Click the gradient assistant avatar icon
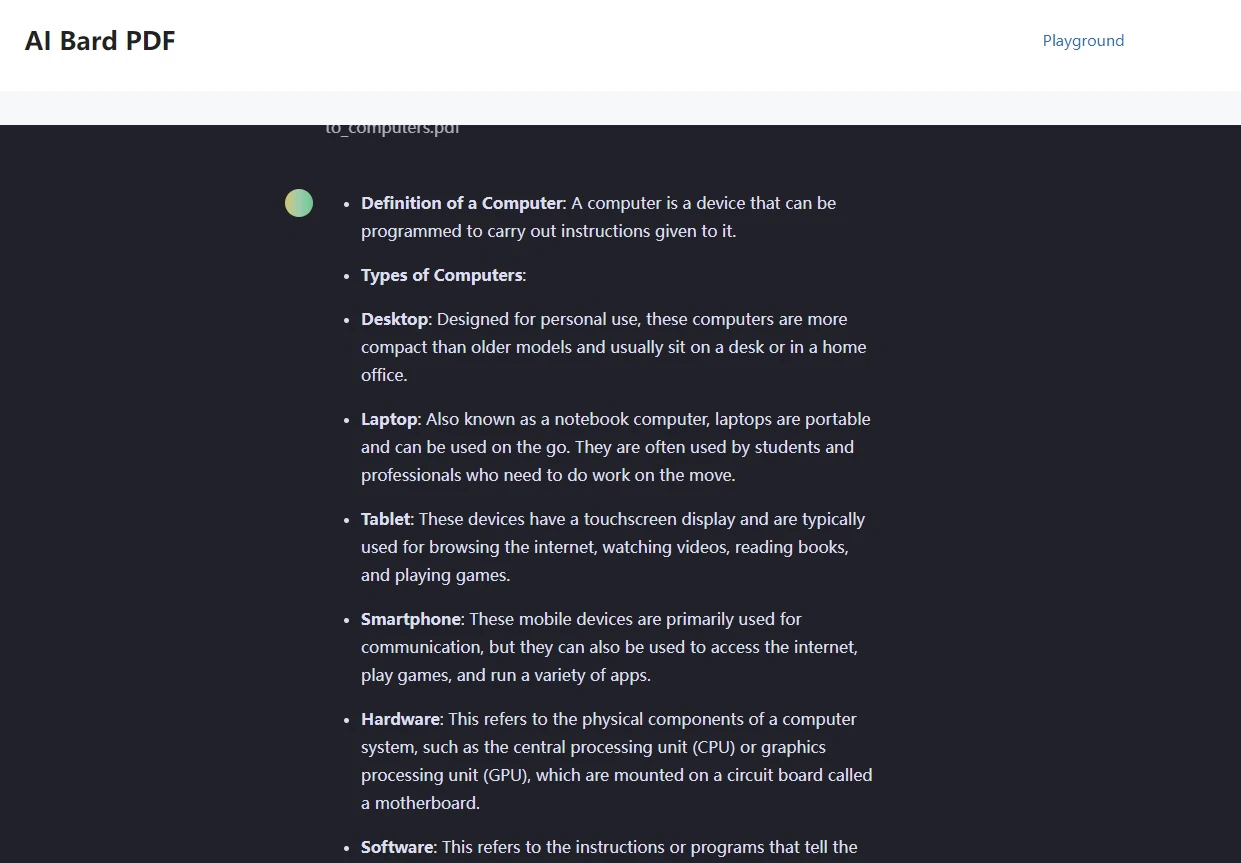Screen dimensions: 1241x863 (299, 203)
